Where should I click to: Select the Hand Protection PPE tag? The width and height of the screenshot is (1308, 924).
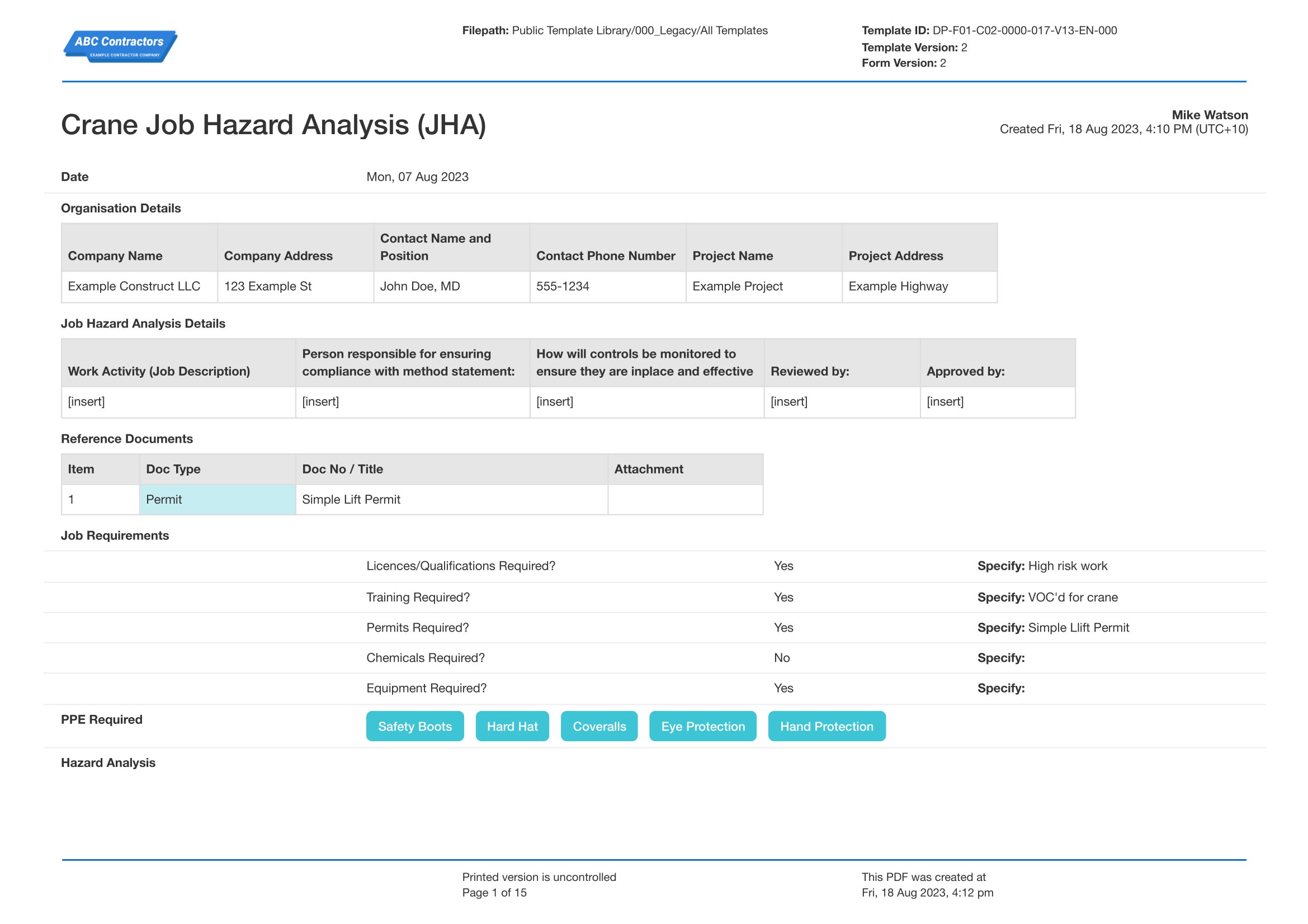(827, 726)
